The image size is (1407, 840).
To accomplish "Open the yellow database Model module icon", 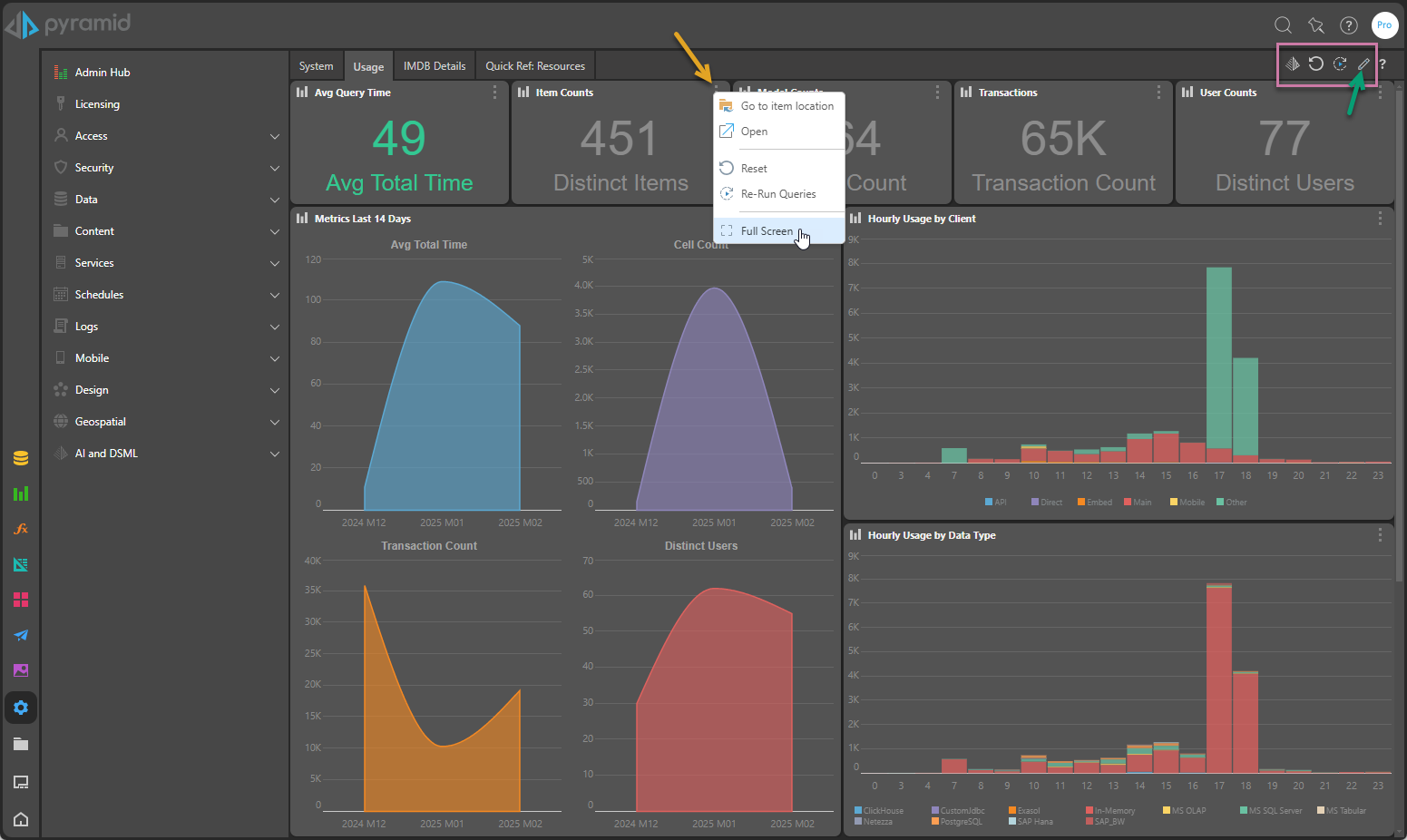I will click(21, 458).
